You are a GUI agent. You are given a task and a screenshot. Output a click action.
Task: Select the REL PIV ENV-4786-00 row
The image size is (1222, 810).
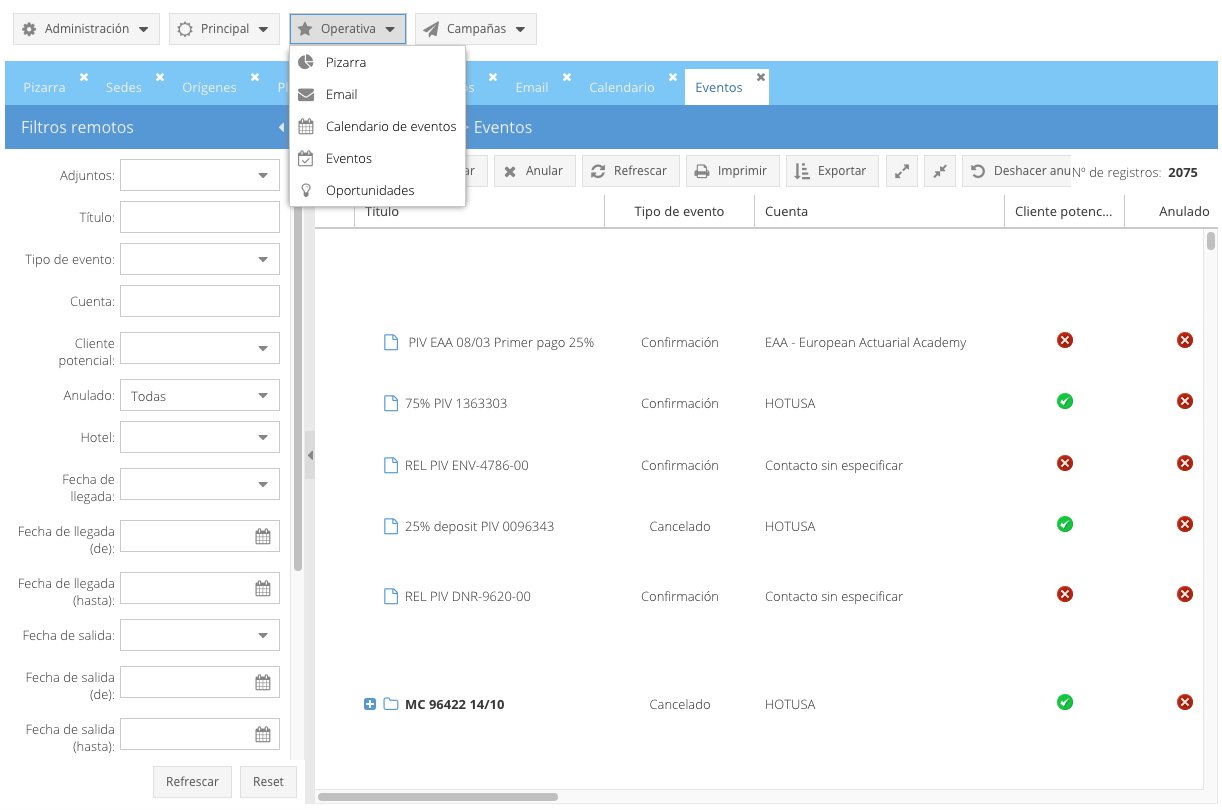point(760,465)
